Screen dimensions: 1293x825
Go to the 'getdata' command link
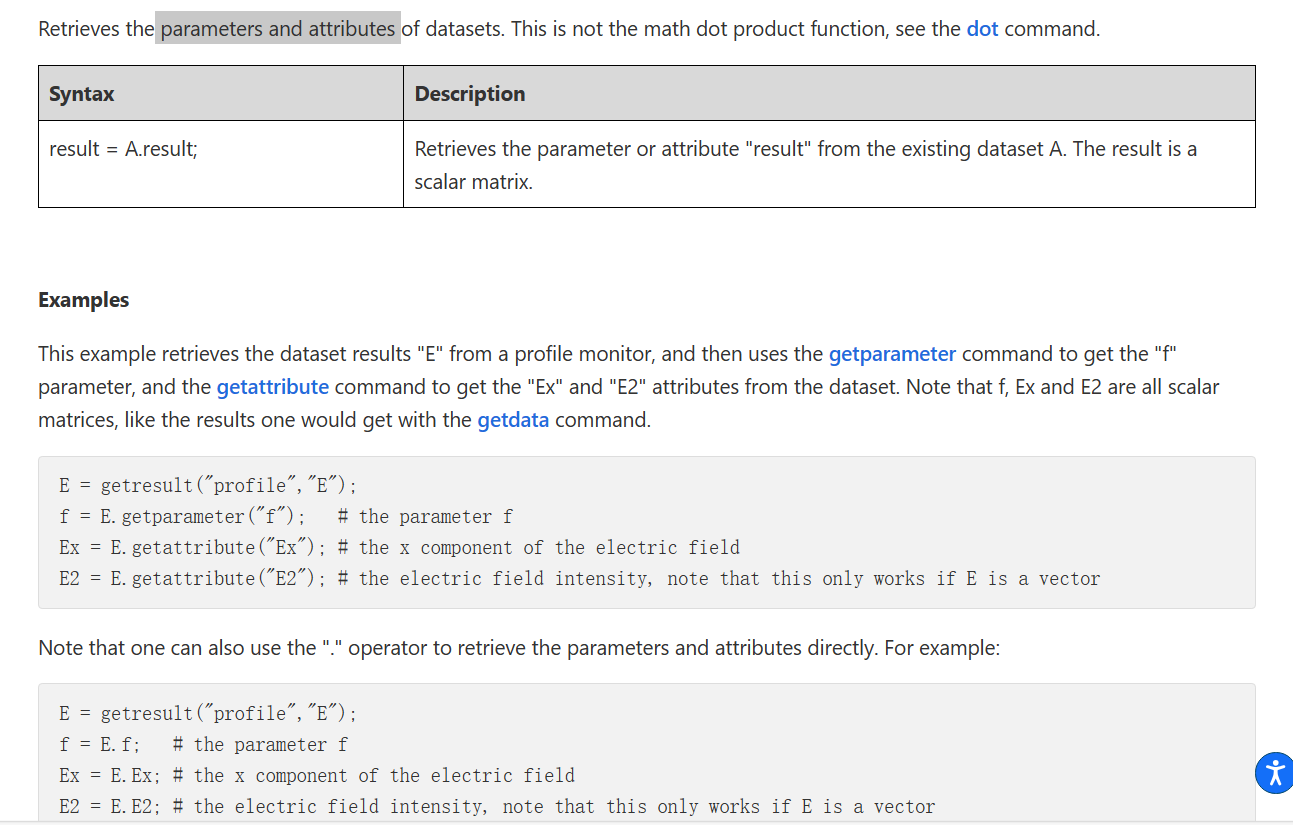pyautogui.click(x=513, y=420)
